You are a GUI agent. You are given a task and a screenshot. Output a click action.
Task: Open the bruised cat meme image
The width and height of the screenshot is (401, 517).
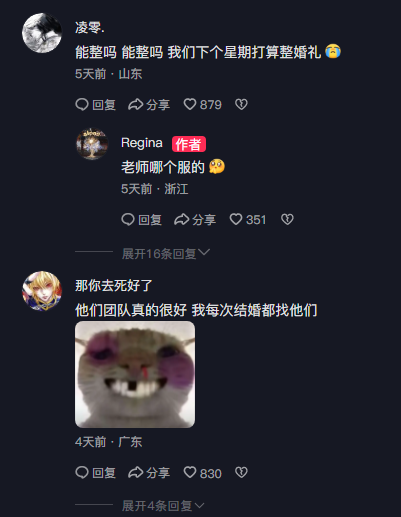(x=135, y=374)
